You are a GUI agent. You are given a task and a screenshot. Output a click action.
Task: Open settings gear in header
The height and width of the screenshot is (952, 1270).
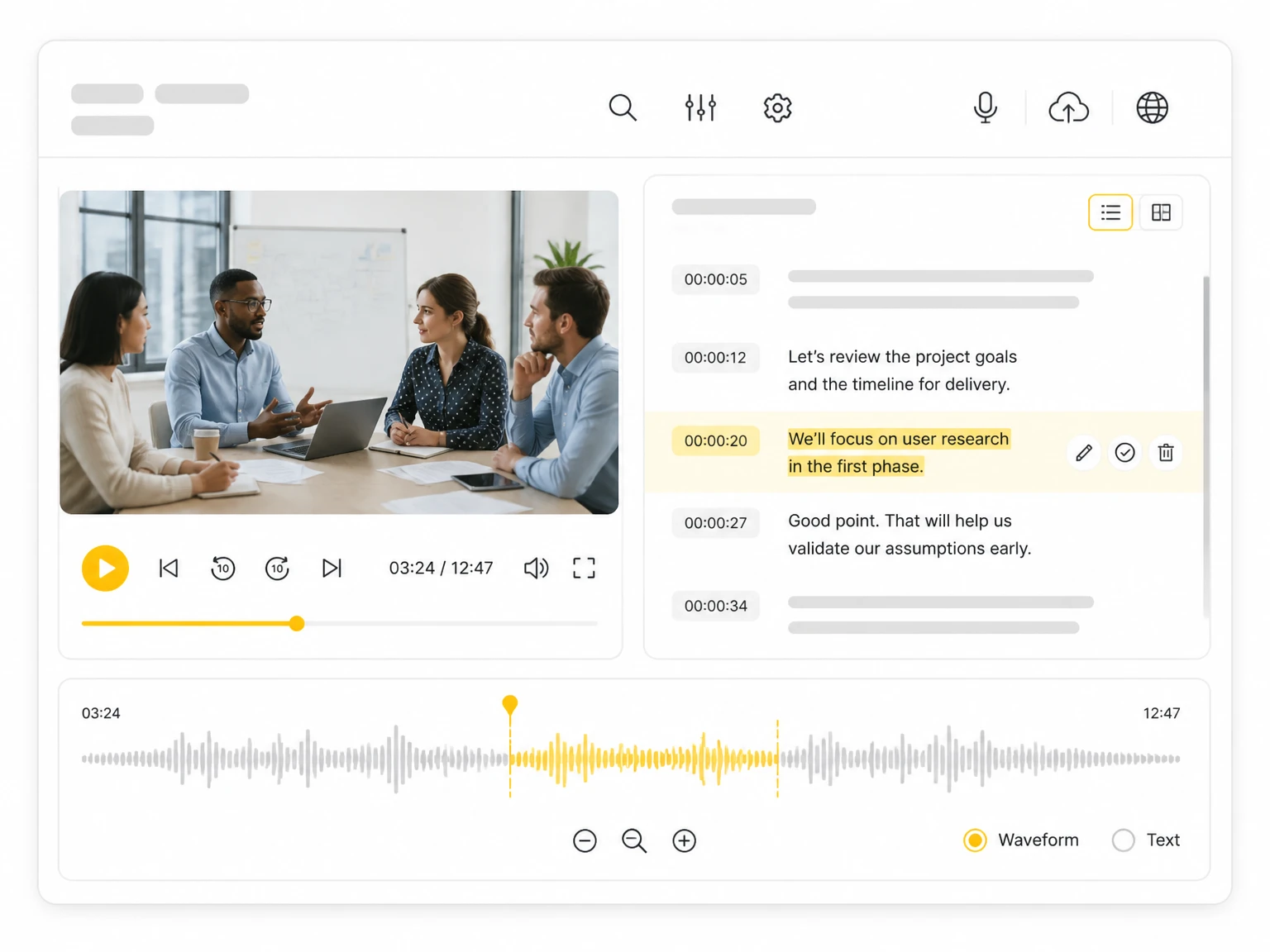pyautogui.click(x=777, y=107)
